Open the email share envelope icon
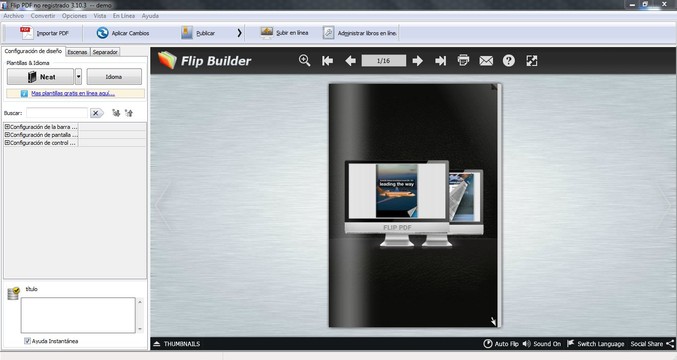Image resolution: width=677 pixels, height=360 pixels. pos(486,61)
